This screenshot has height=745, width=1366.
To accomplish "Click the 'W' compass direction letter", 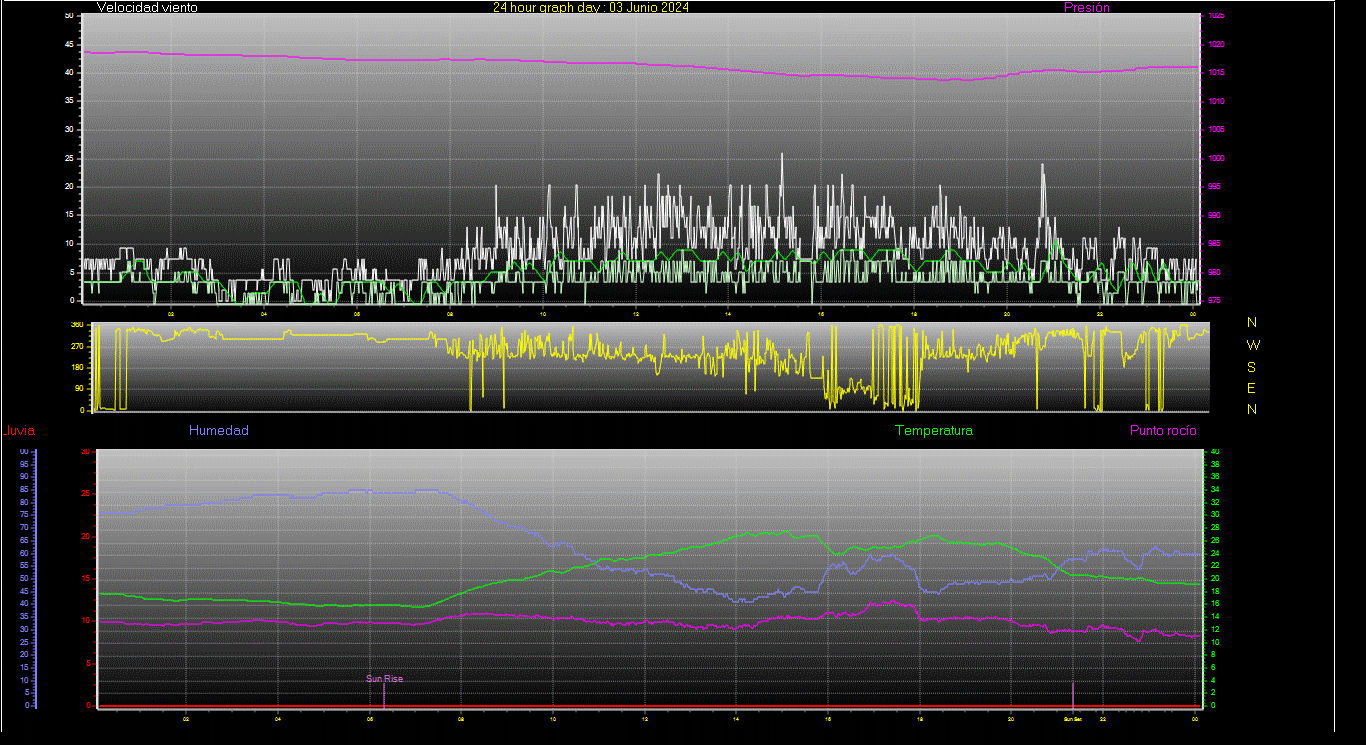I will point(1254,345).
